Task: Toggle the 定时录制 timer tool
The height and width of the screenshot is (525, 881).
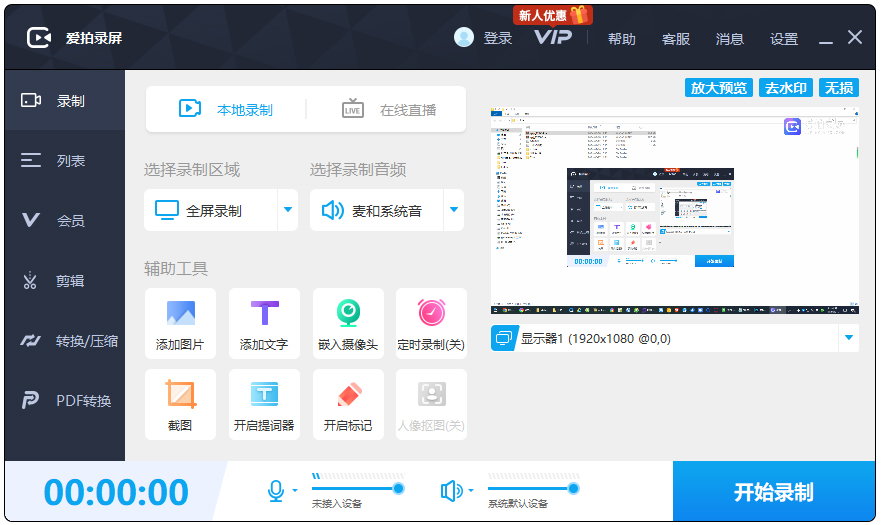Action: [432, 324]
